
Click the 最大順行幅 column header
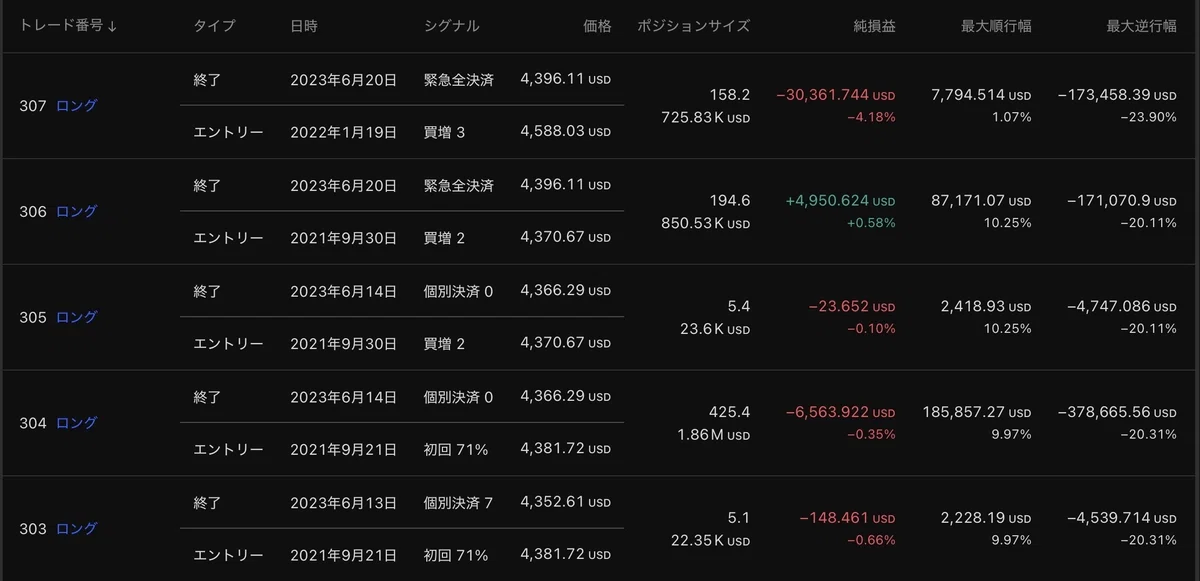(x=996, y=26)
